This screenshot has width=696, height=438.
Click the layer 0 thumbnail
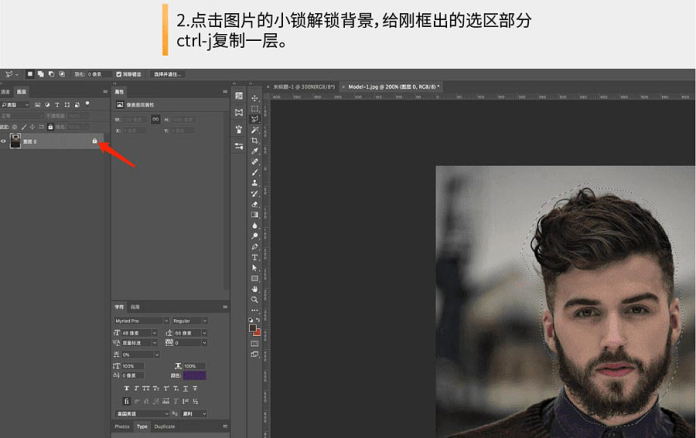16,142
